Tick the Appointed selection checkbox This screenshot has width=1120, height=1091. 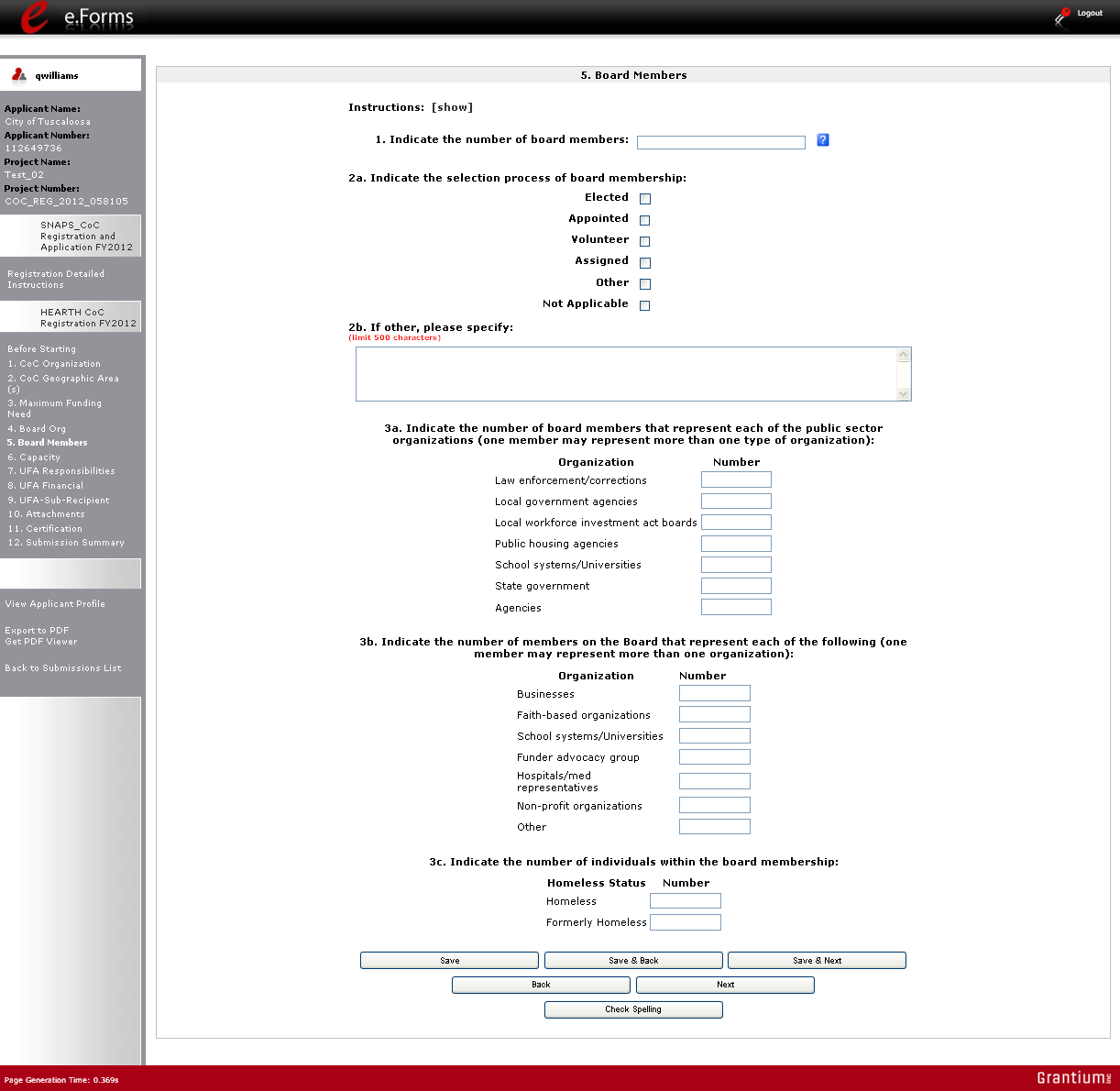pyautogui.click(x=645, y=220)
